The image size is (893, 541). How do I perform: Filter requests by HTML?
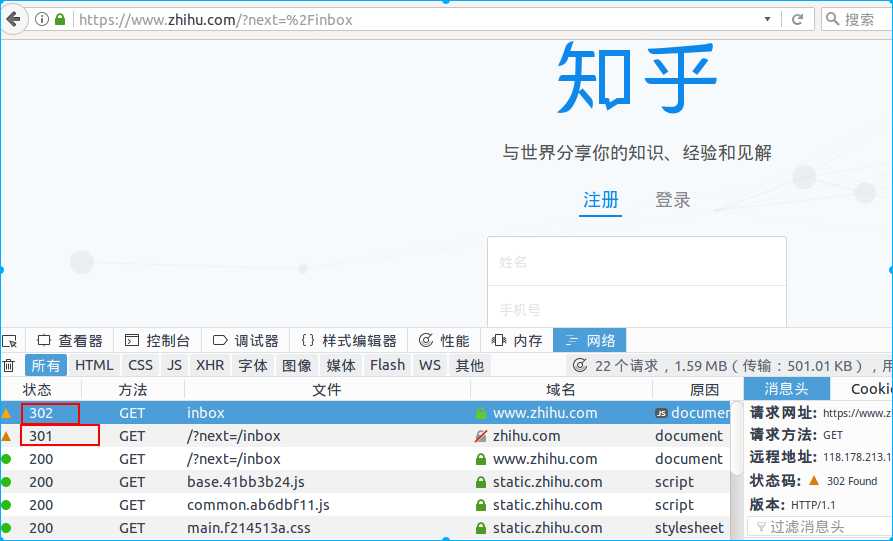(x=94, y=366)
